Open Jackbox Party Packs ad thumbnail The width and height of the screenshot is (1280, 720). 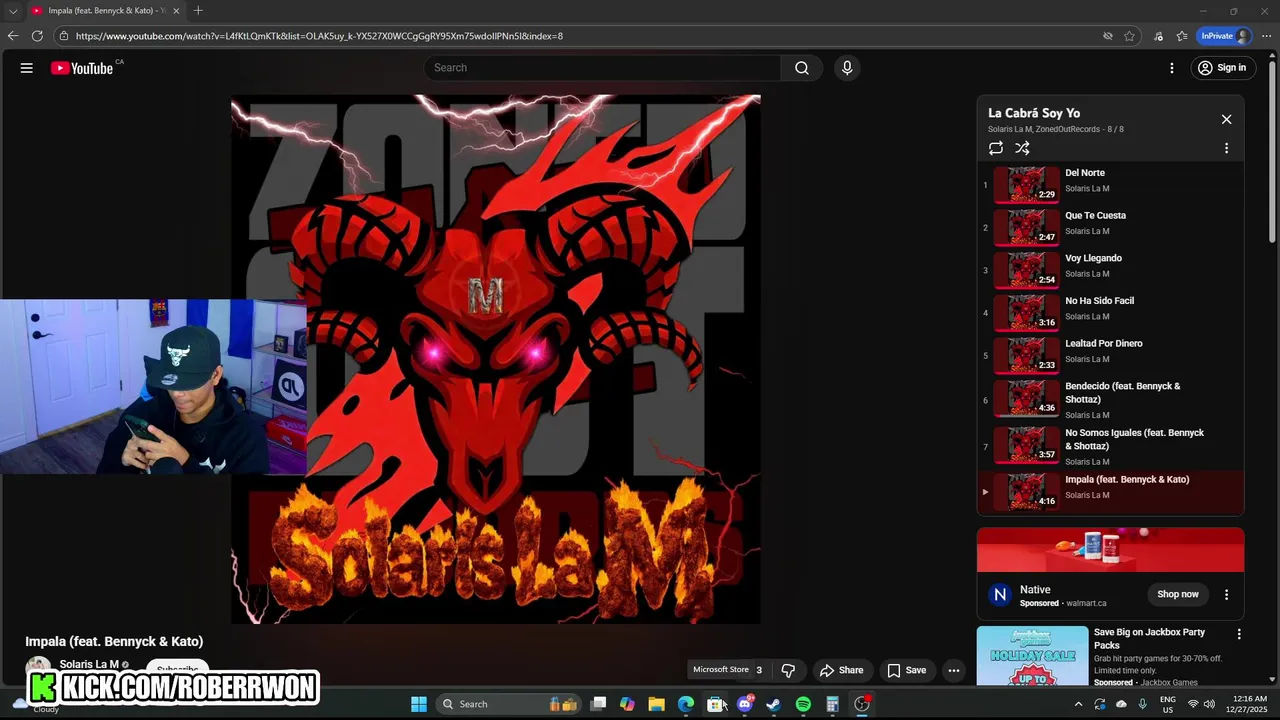point(1032,656)
